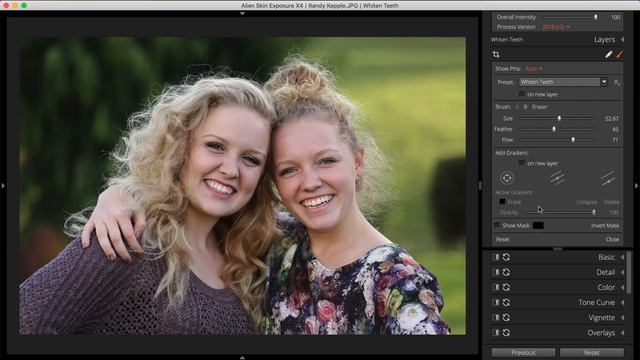Viewport: 640px width, 360px height.
Task: Enable the Show Mask checkbox
Action: coord(497,225)
